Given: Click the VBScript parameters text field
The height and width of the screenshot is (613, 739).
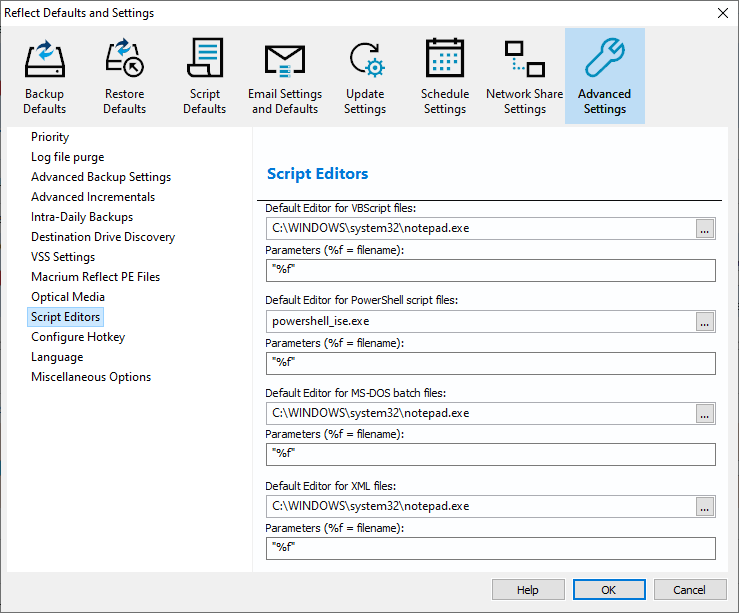Looking at the screenshot, I should point(490,270).
